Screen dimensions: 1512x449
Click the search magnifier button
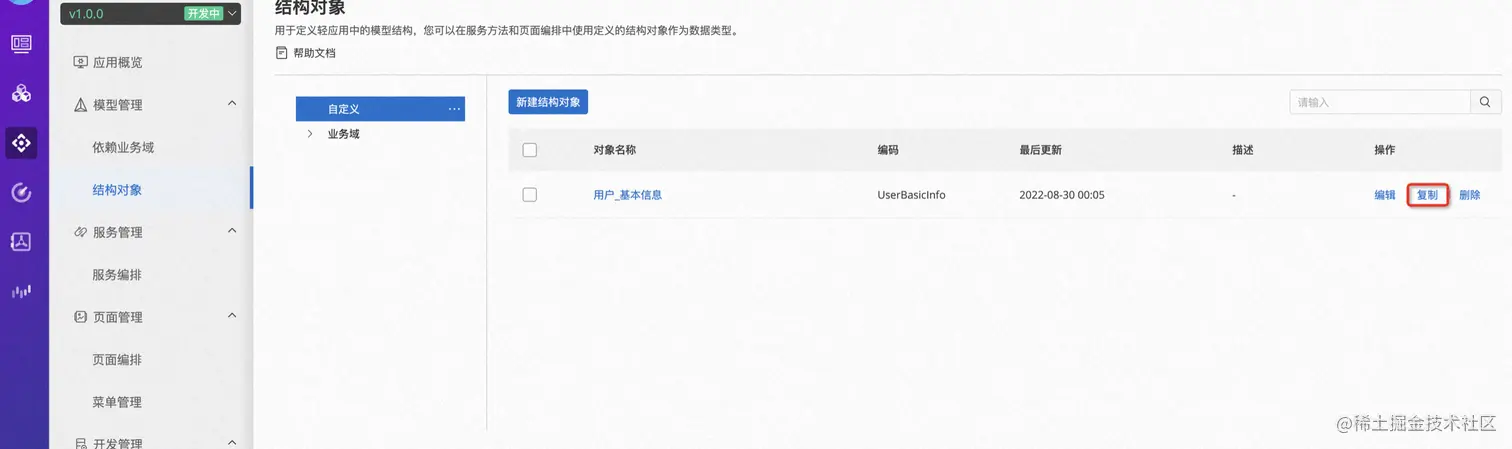(x=1485, y=102)
